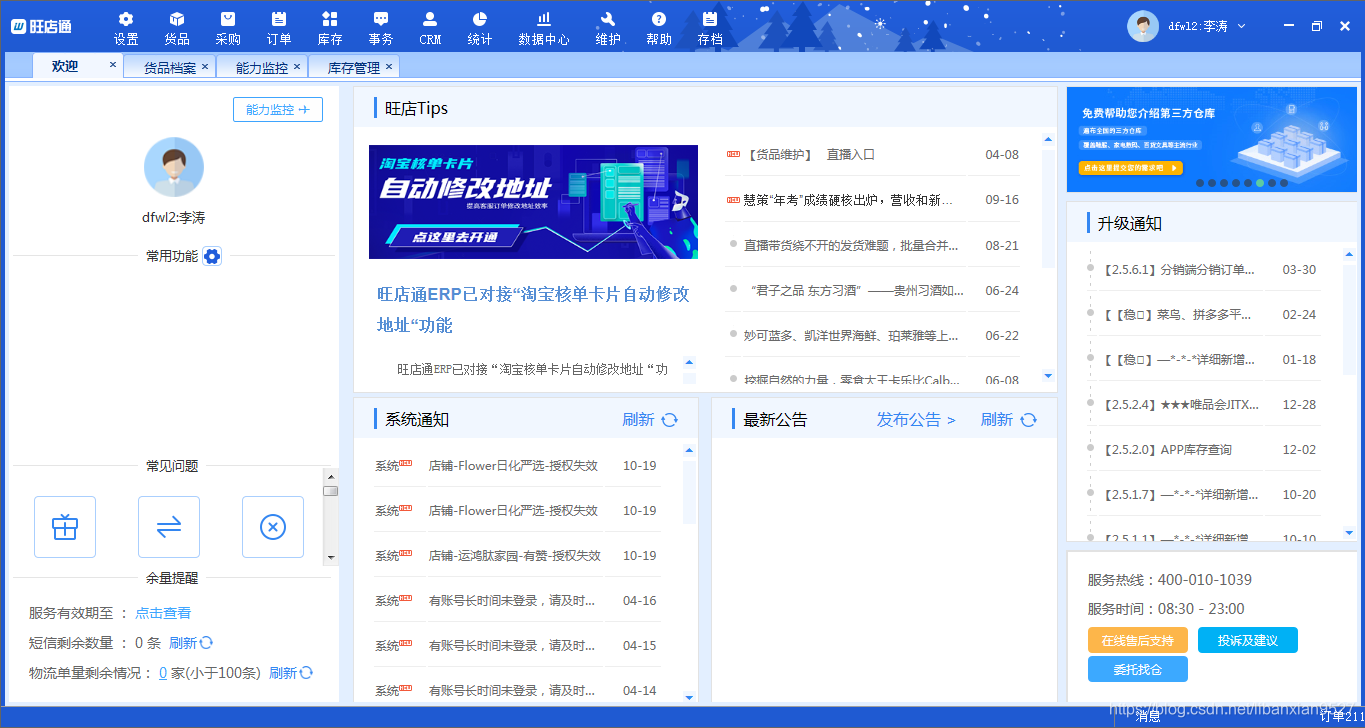Click down arrow of 常见问题 scrollbar
1365x728 pixels.
coord(330,557)
